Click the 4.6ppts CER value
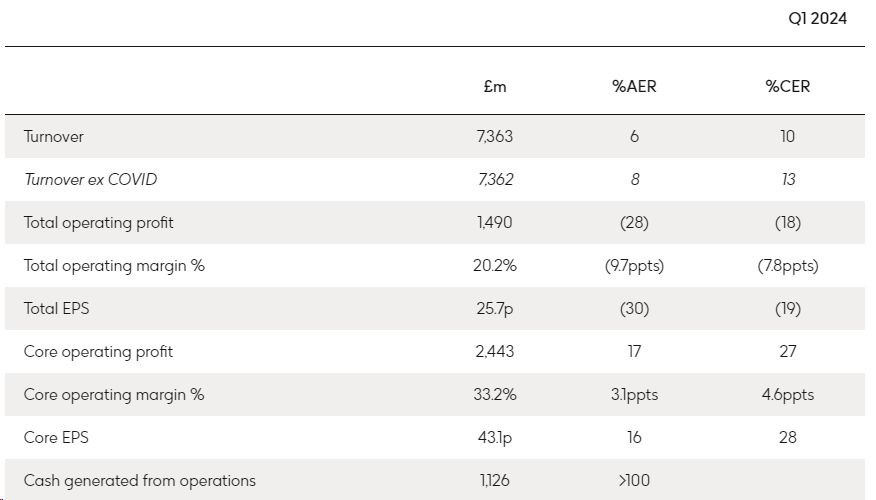Viewport: 876px width, 500px height. pos(787,395)
